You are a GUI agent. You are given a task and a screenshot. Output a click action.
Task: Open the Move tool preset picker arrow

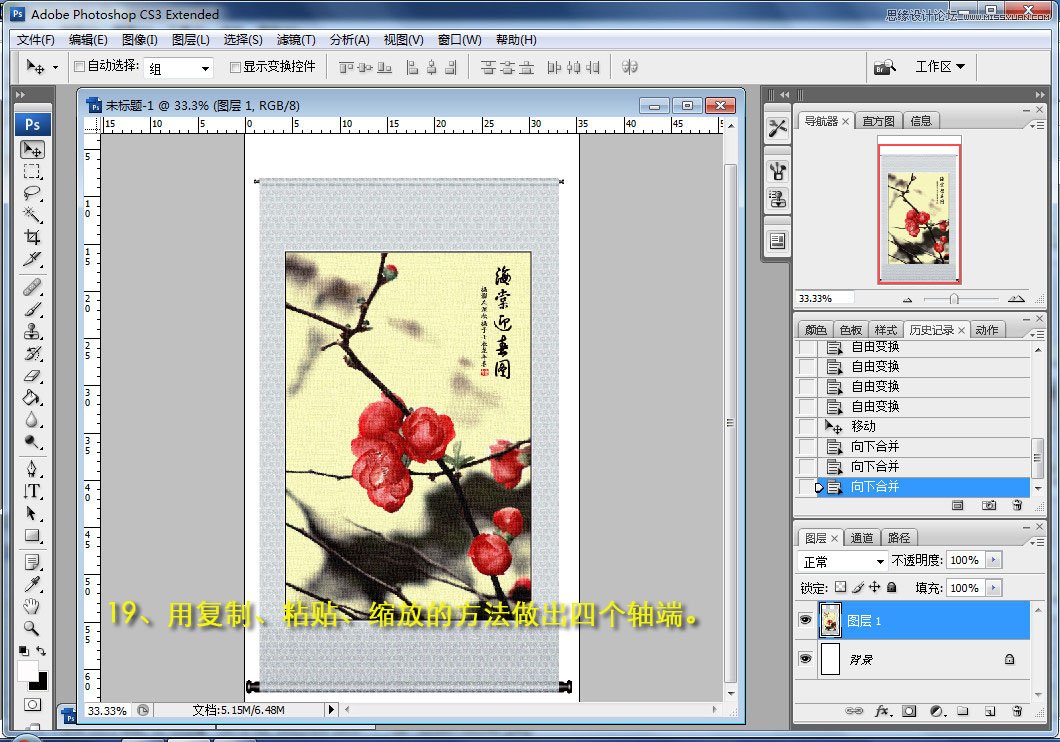click(x=55, y=67)
